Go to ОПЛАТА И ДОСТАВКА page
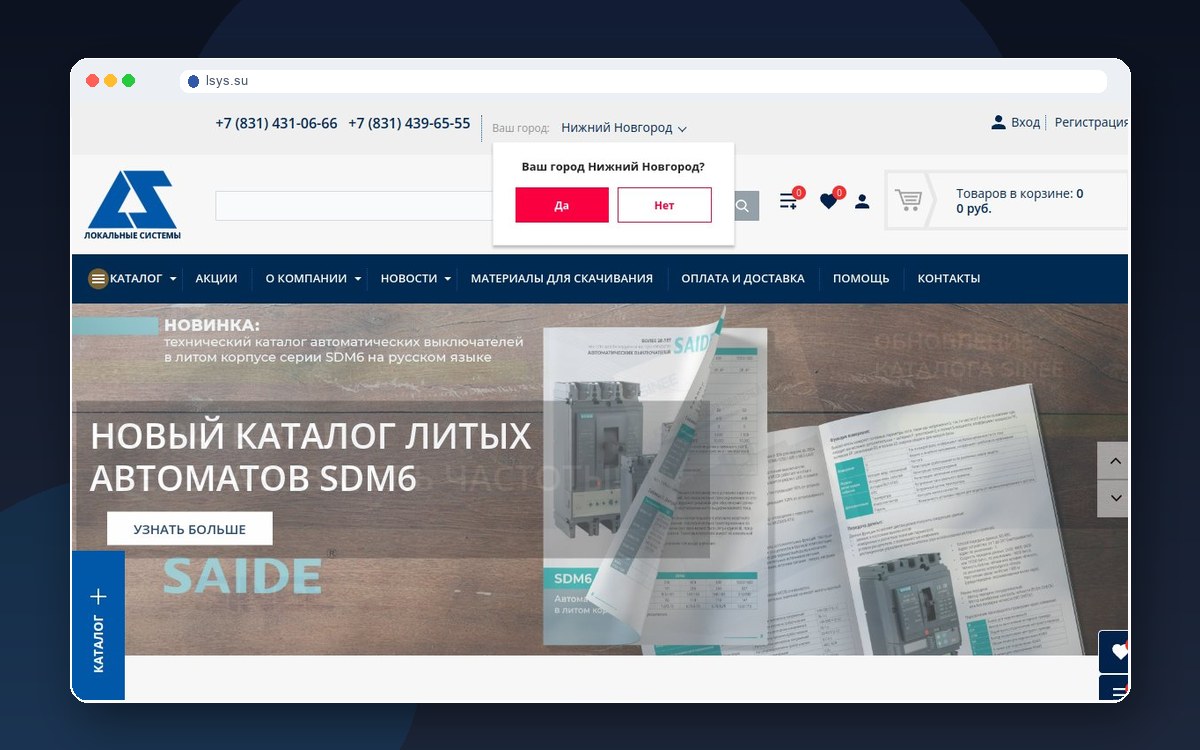Image resolution: width=1200 pixels, height=750 pixels. 743,279
